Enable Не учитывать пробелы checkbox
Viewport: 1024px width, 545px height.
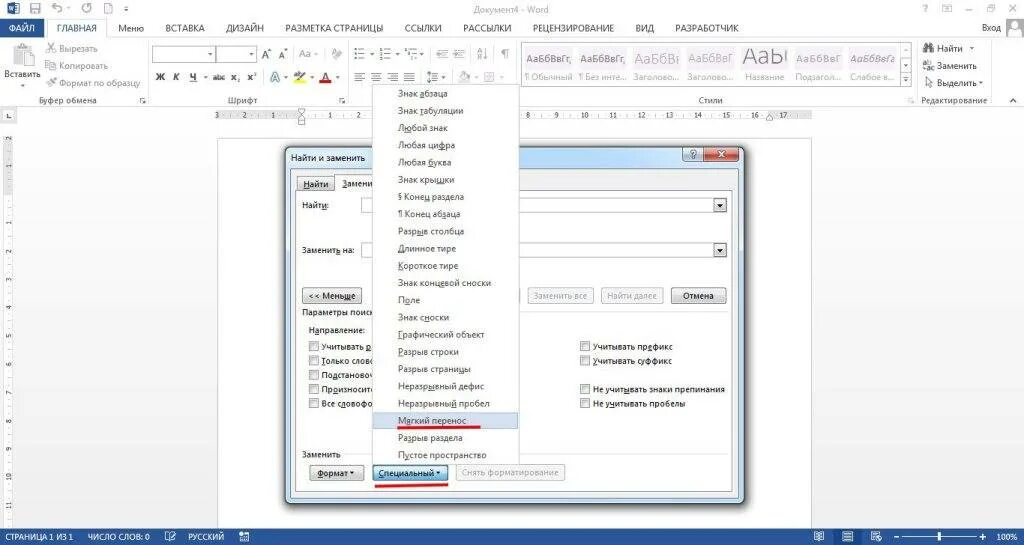[584, 403]
